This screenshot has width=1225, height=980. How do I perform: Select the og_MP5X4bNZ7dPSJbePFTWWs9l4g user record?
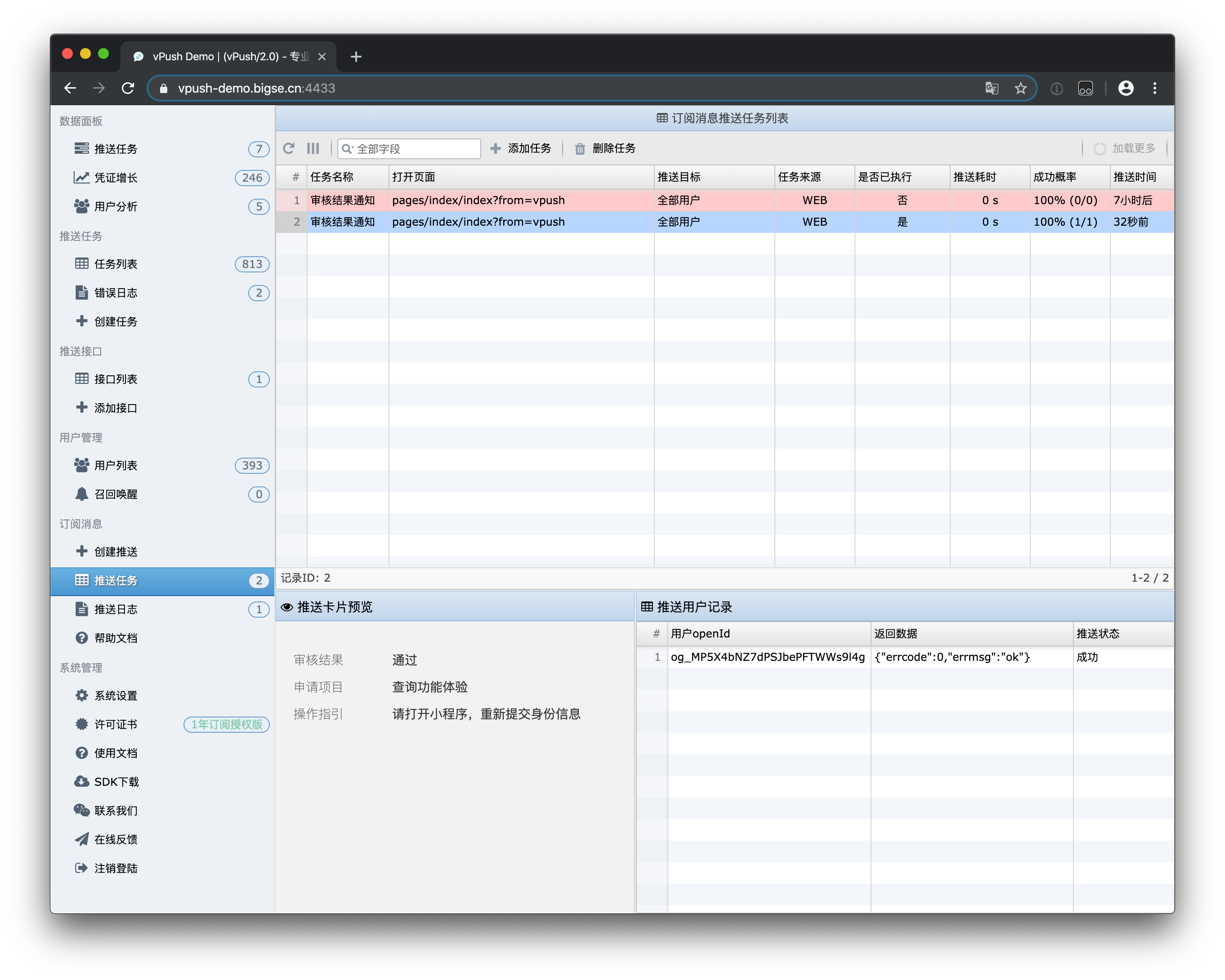click(905, 657)
